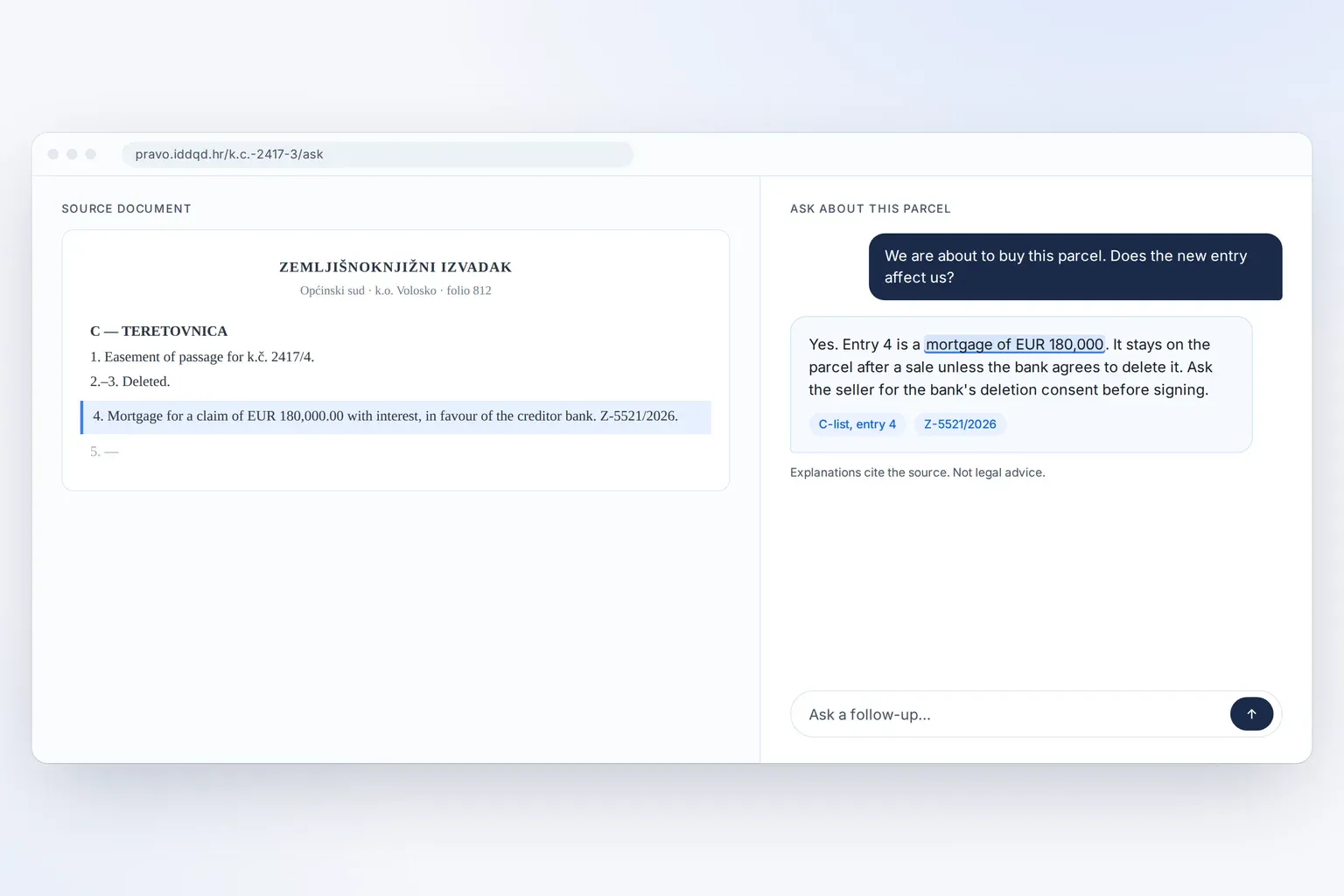The height and width of the screenshot is (896, 1344).
Task: Select the assistant's answer about Entry 4
Action: point(1021,384)
